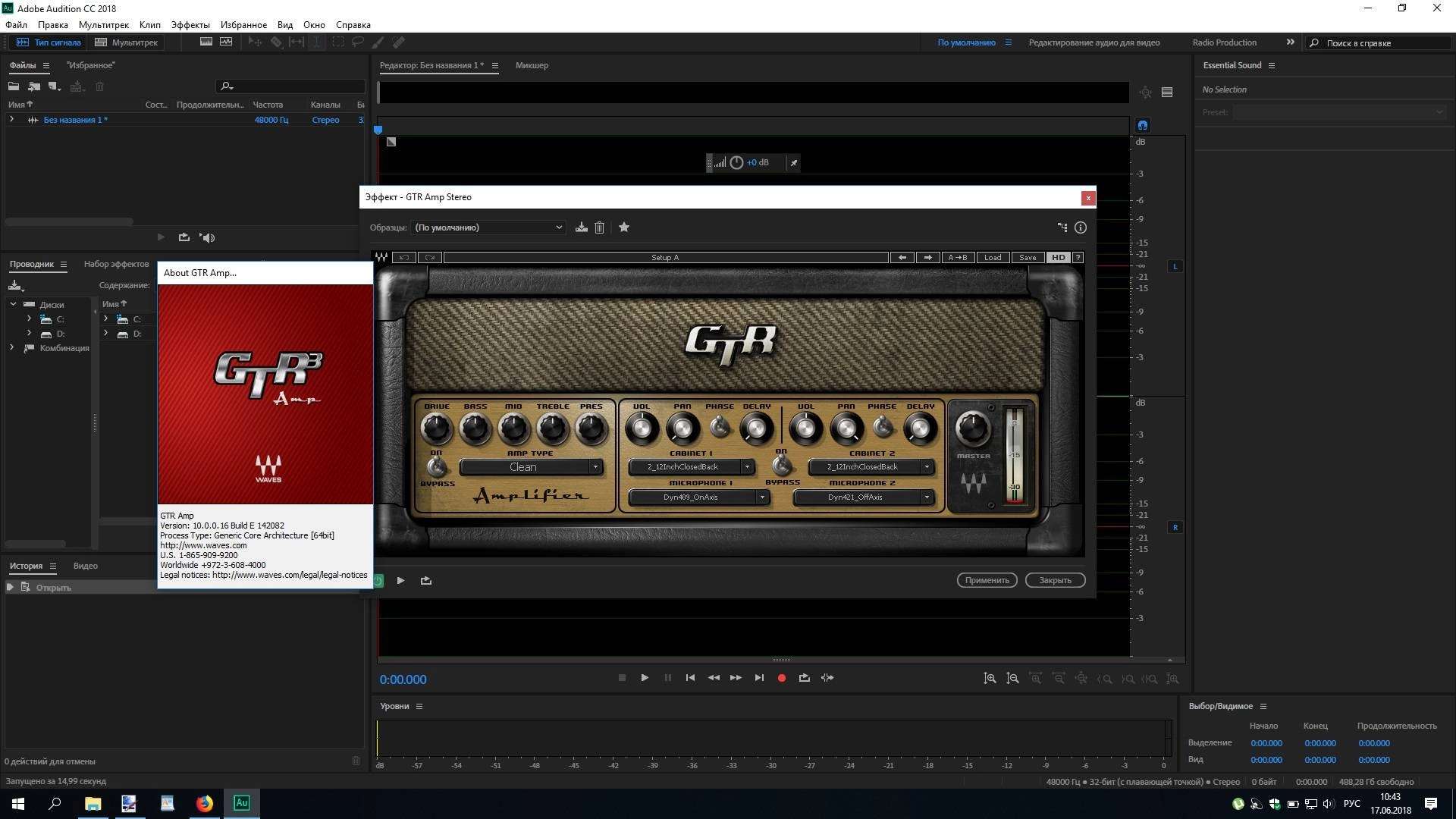The height and width of the screenshot is (819, 1456).
Task: Redo the plugin change with the redo arrow
Action: pos(430,257)
